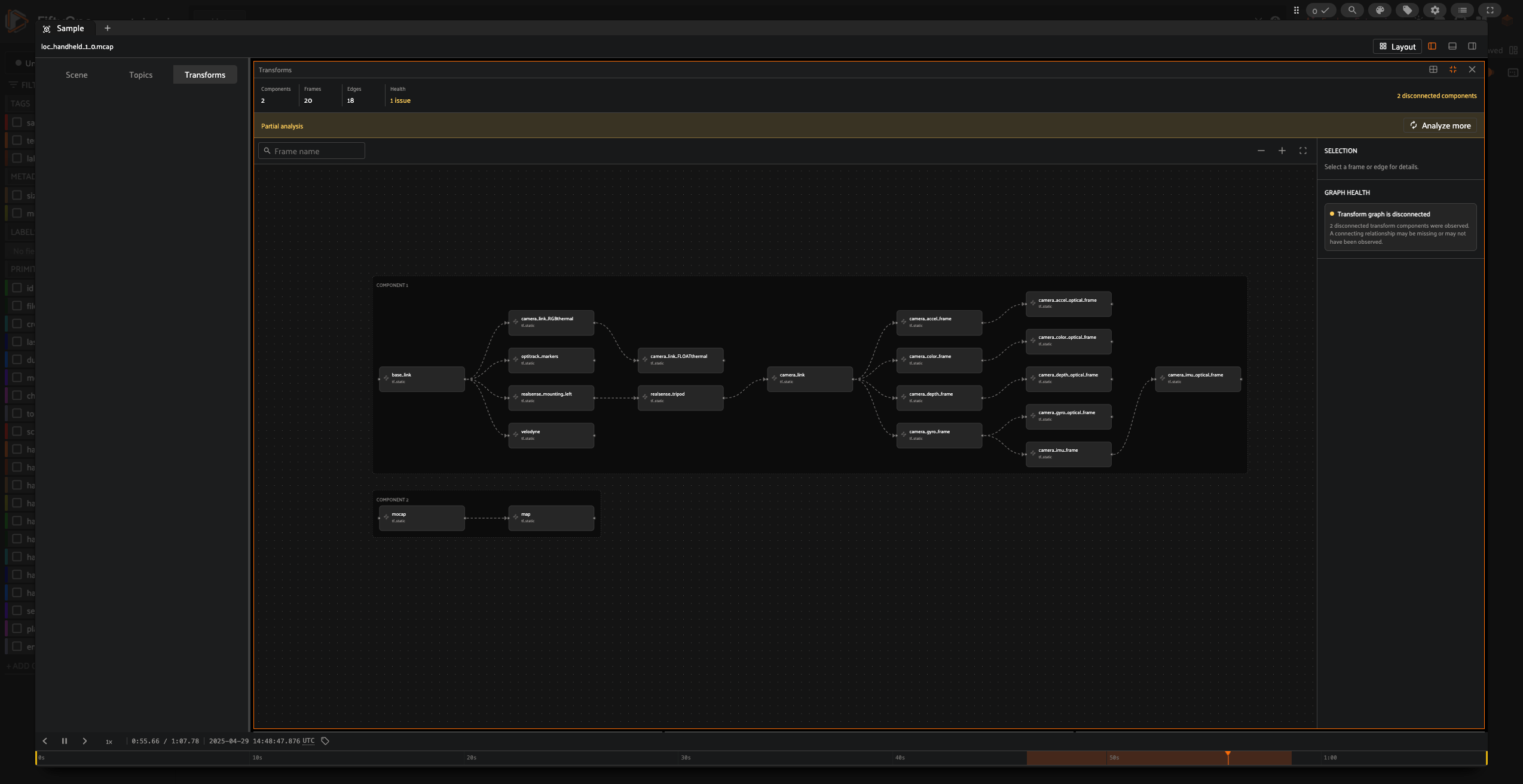The image size is (1523, 784).
Task: Click the loc_handheld_1_0.mcap file name
Action: [77, 47]
